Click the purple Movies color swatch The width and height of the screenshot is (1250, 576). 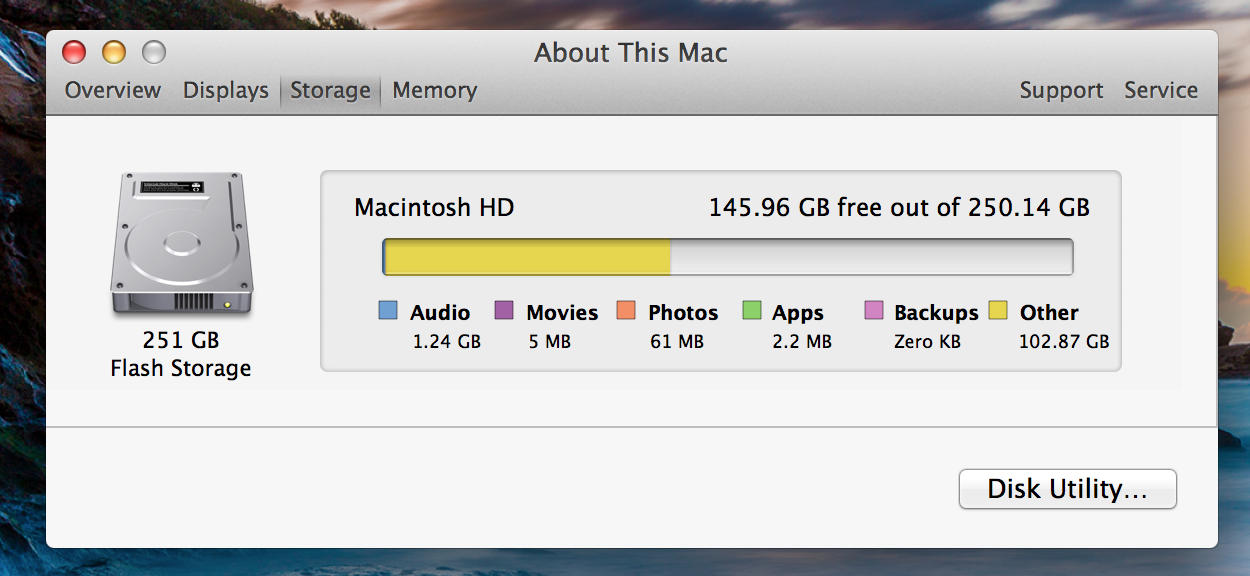tap(504, 310)
